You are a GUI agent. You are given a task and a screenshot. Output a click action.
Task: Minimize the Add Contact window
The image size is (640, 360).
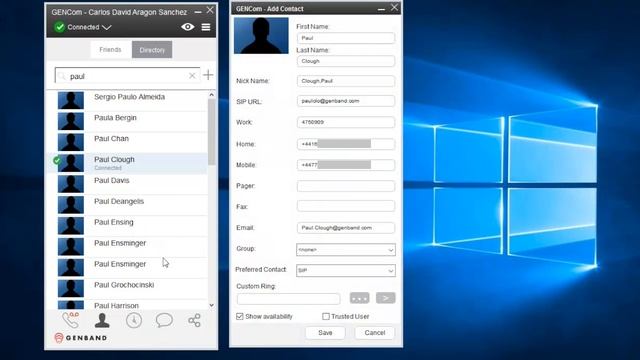[x=381, y=9]
